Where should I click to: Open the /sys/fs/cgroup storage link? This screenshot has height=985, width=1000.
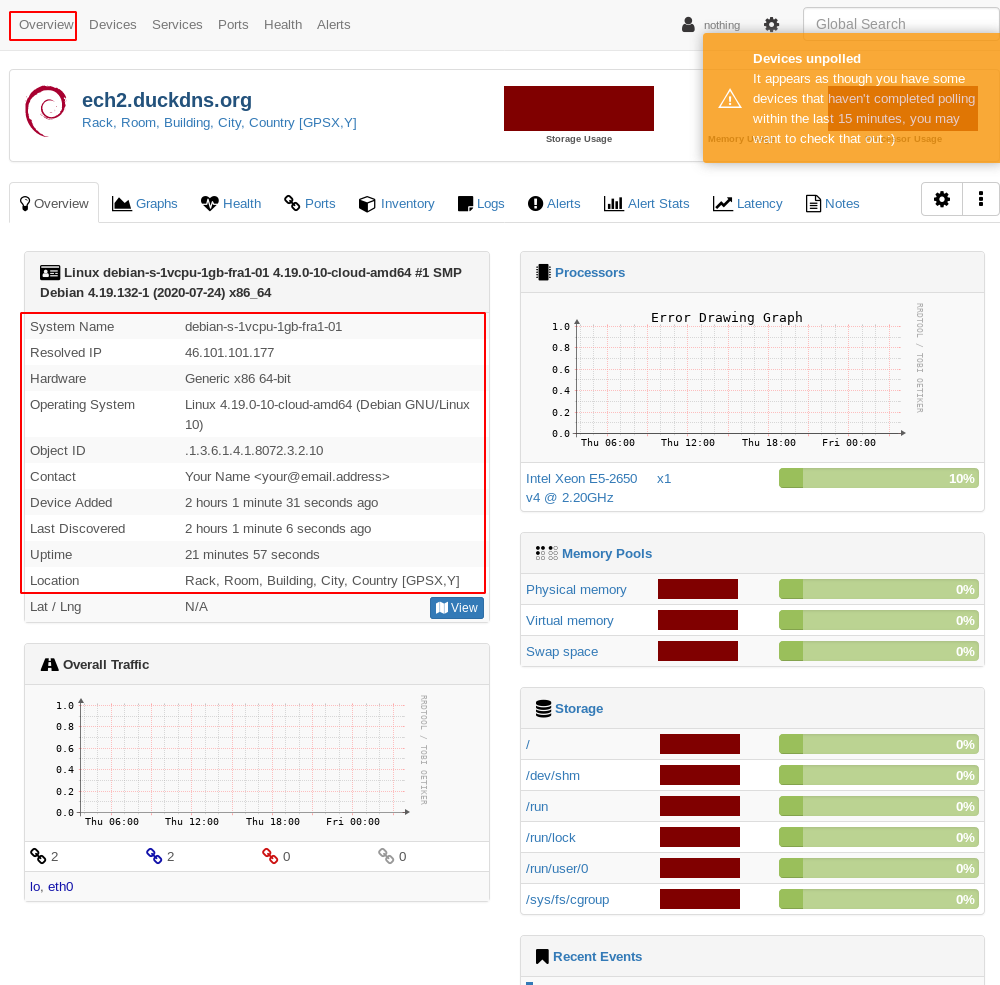[x=568, y=900]
